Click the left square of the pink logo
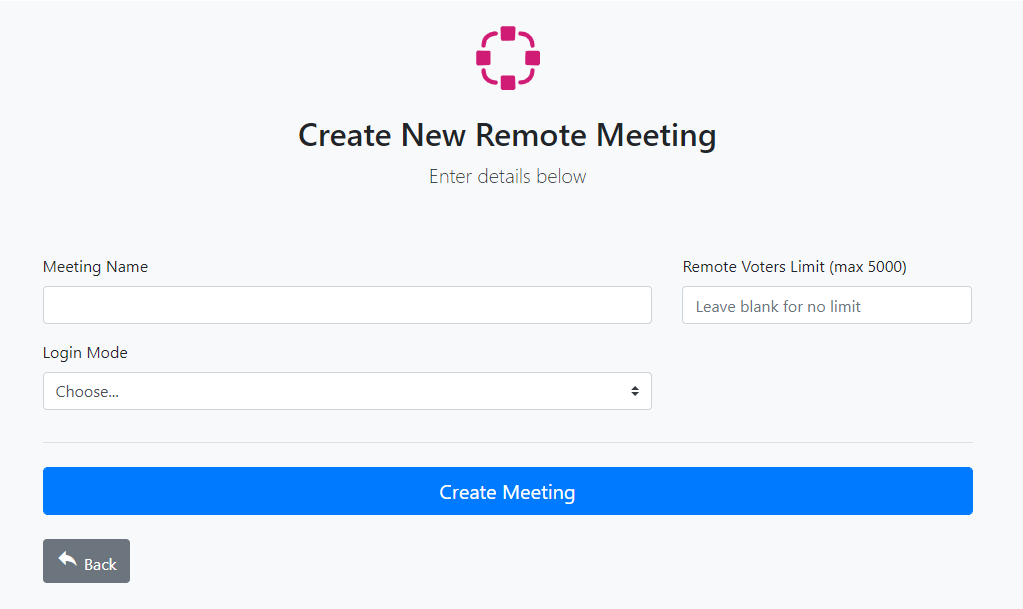This screenshot has height=609, width=1023. click(x=483, y=58)
